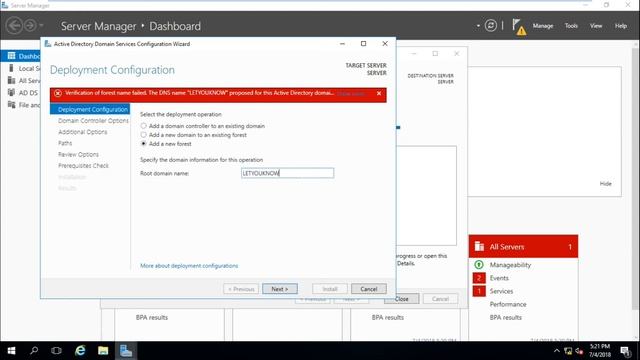This screenshot has height=360, width=640.
Task: Select Domain Controller Options wizard step
Action: pyautogui.click(x=93, y=121)
